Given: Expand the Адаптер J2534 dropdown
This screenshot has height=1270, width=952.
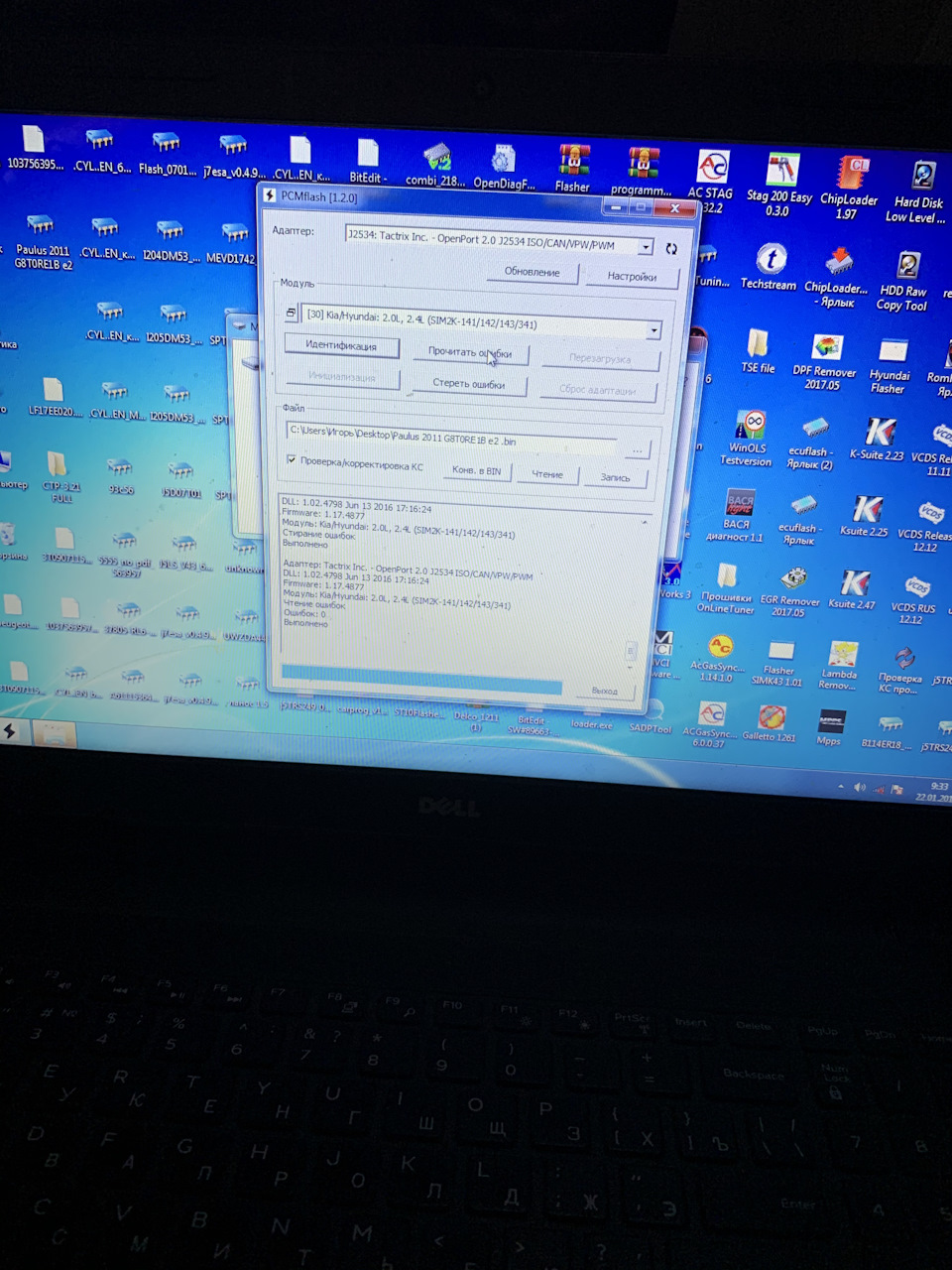Looking at the screenshot, I should coord(647,245).
